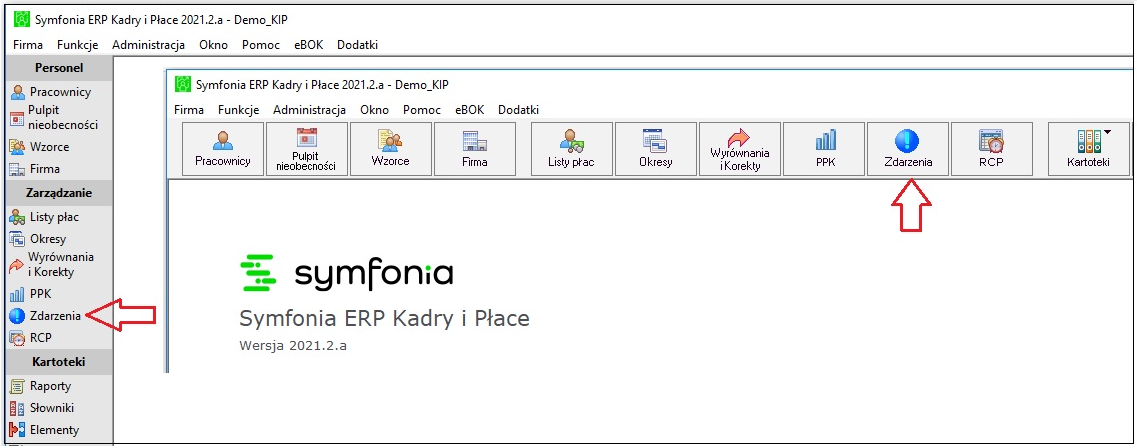
Task: Click the PPK toolbar button
Action: click(x=825, y=149)
